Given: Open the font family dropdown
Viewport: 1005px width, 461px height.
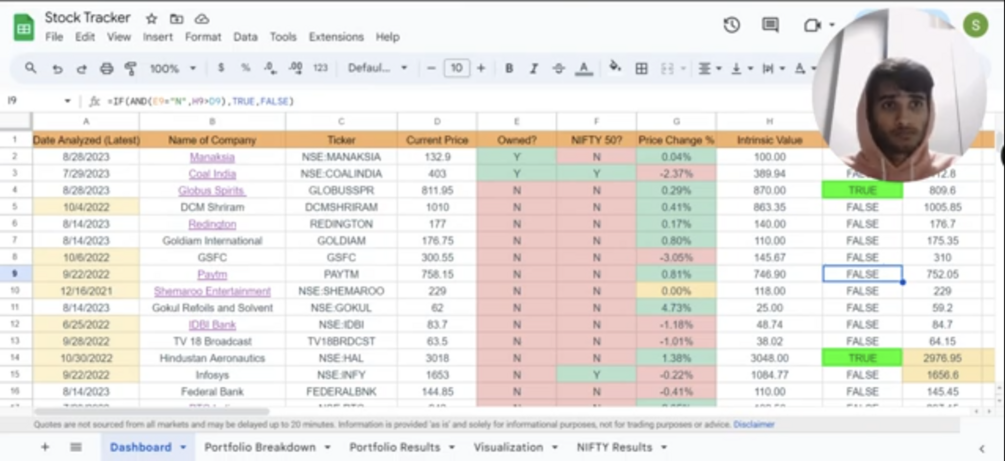Looking at the screenshot, I should click(378, 68).
